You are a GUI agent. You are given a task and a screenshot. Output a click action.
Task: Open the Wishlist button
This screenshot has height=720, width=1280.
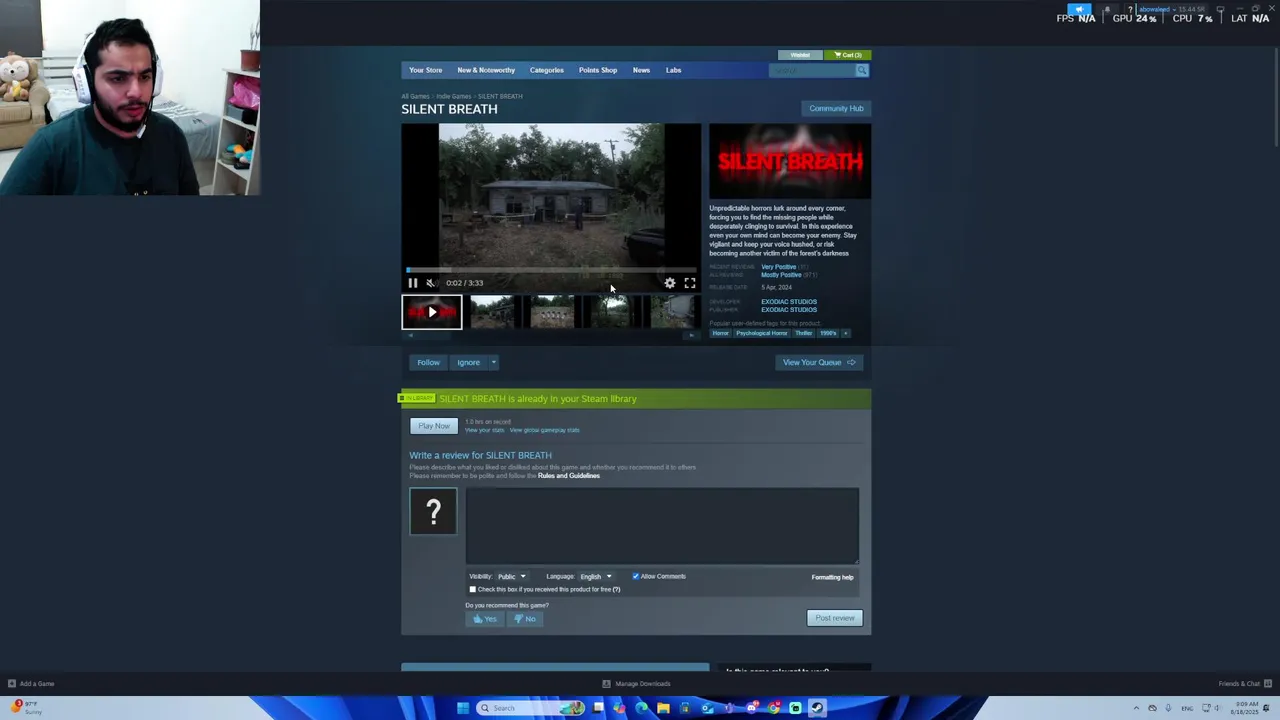click(x=800, y=55)
